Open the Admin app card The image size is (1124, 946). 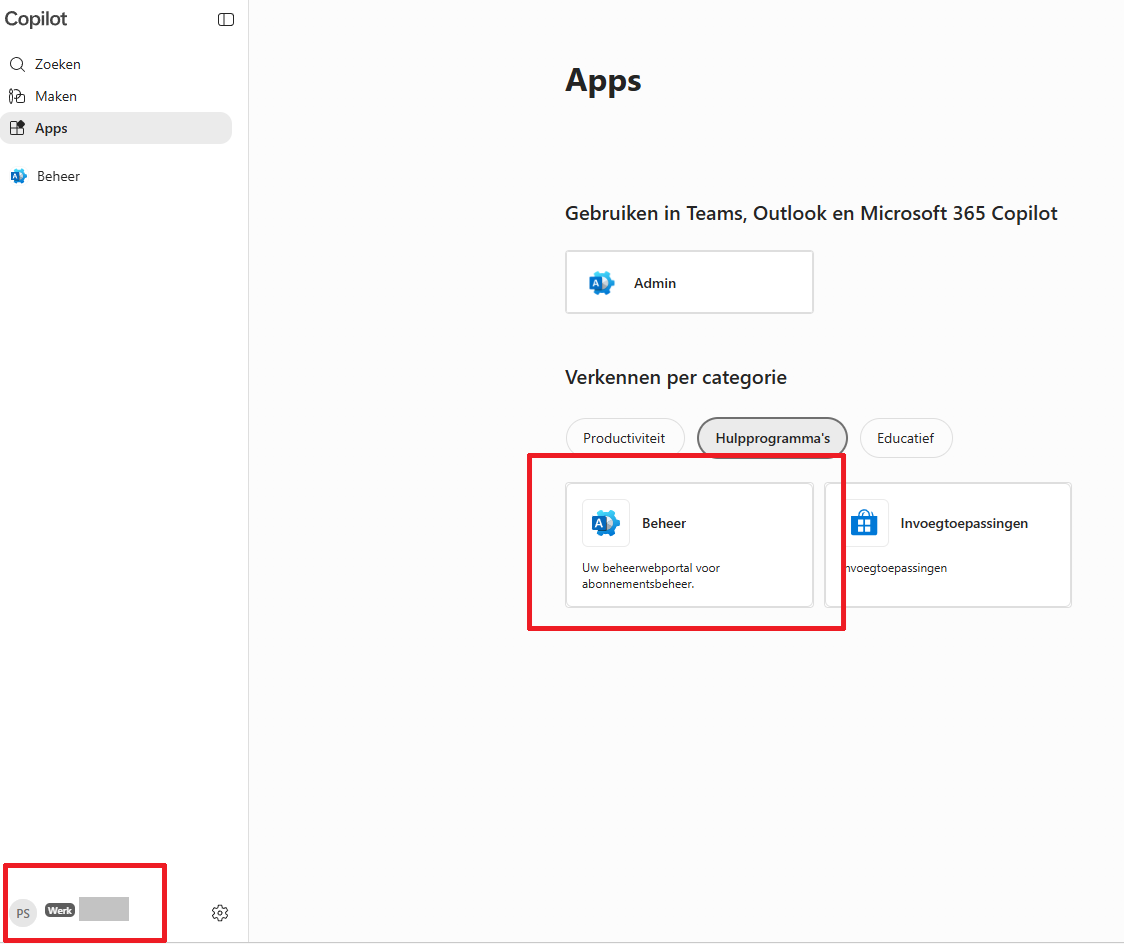pyautogui.click(x=689, y=282)
